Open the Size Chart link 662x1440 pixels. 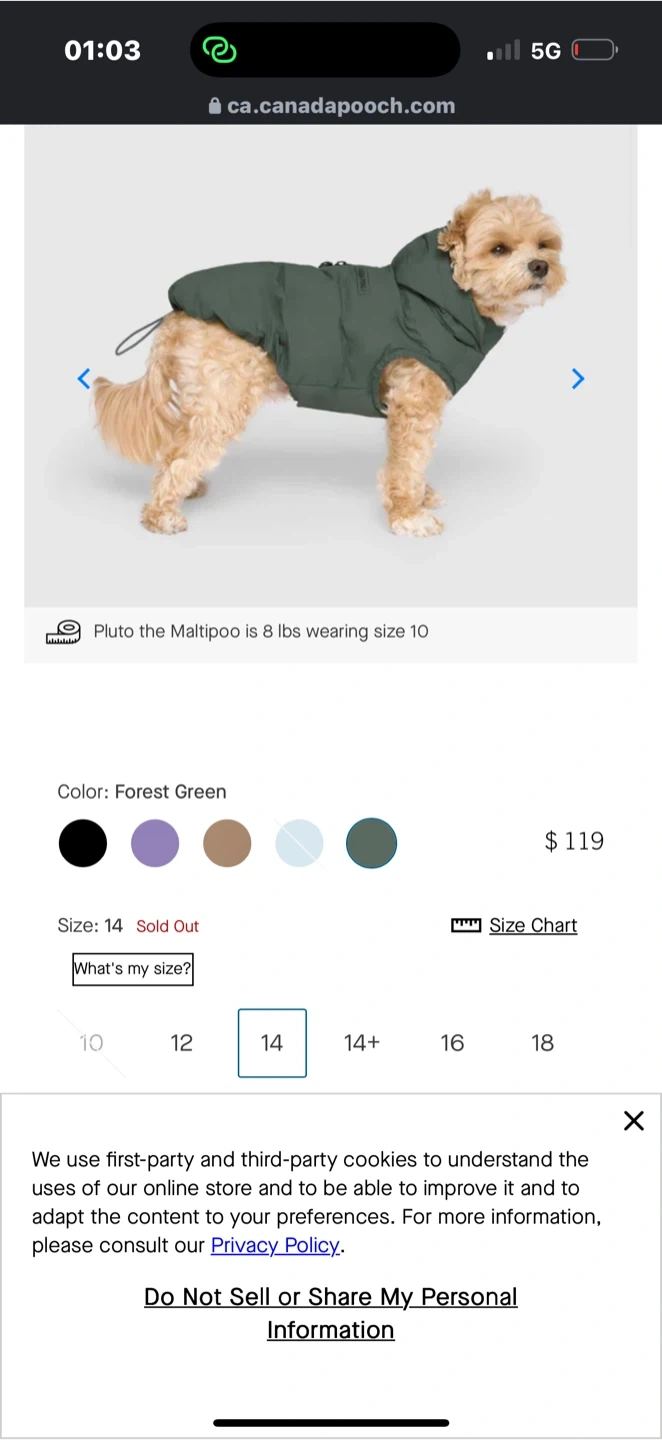pos(533,926)
